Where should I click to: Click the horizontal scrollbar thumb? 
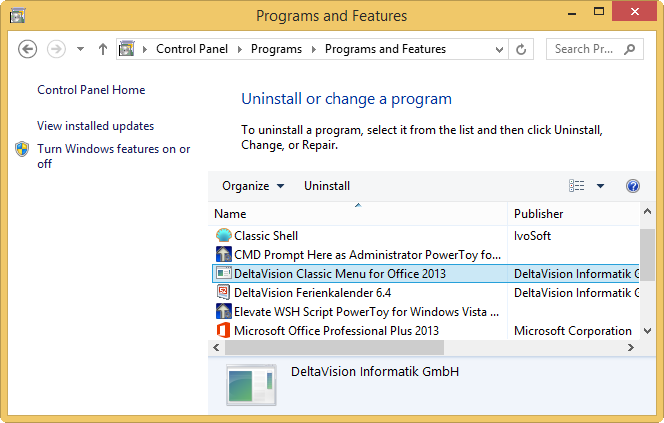click(x=335, y=348)
